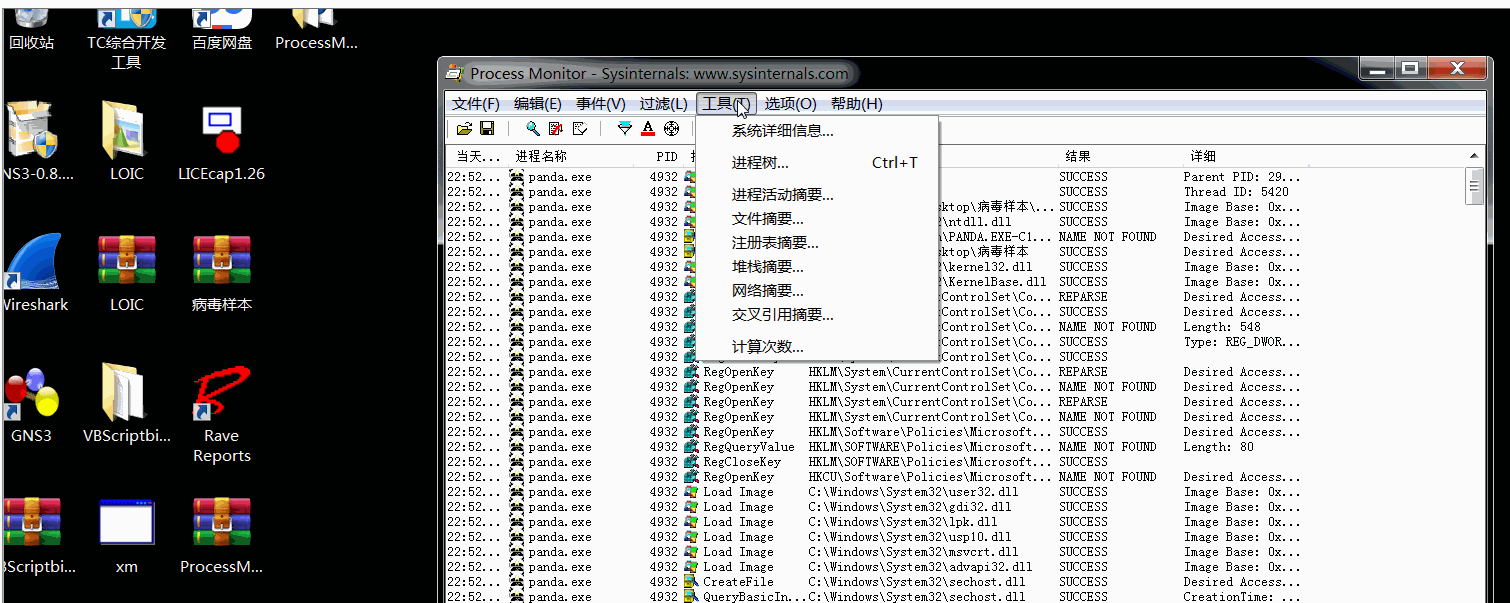The height and width of the screenshot is (603, 1510).
Task: Choose 进程活动摘要... menu entry
Action: [817, 195]
